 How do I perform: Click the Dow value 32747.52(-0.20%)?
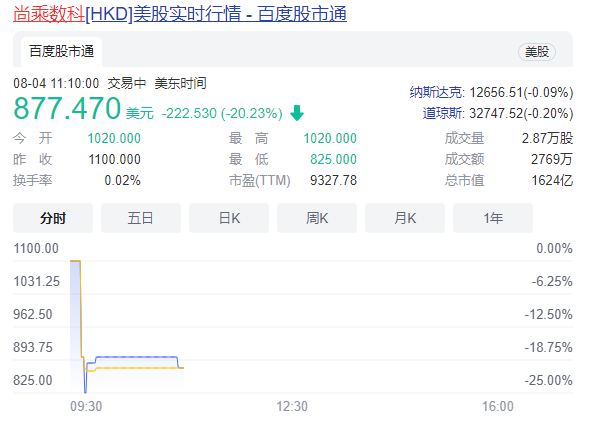pyautogui.click(x=521, y=113)
